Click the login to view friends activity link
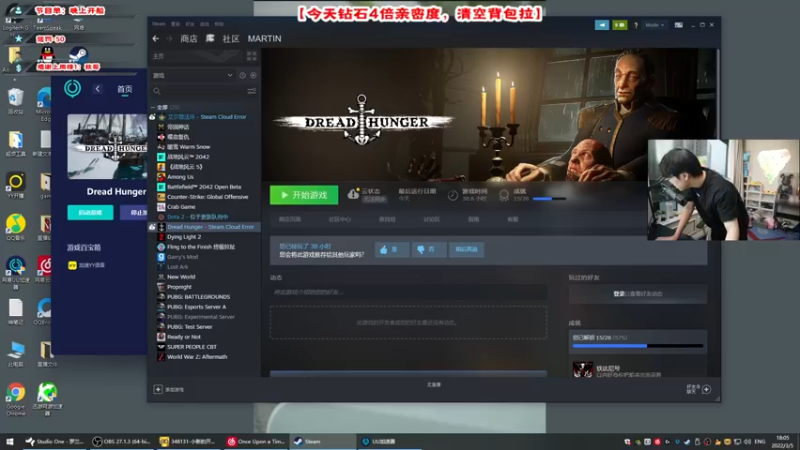The width and height of the screenshot is (800, 450). click(638, 294)
